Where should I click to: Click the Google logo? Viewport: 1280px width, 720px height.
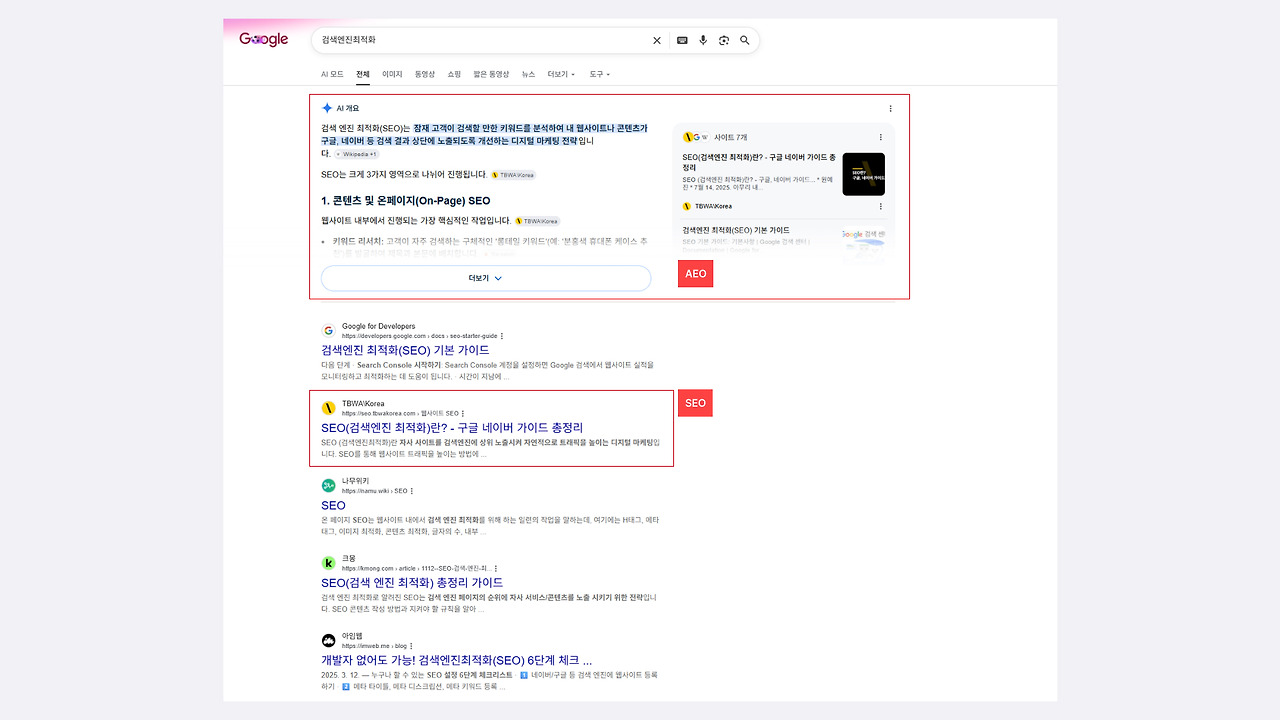click(263, 40)
